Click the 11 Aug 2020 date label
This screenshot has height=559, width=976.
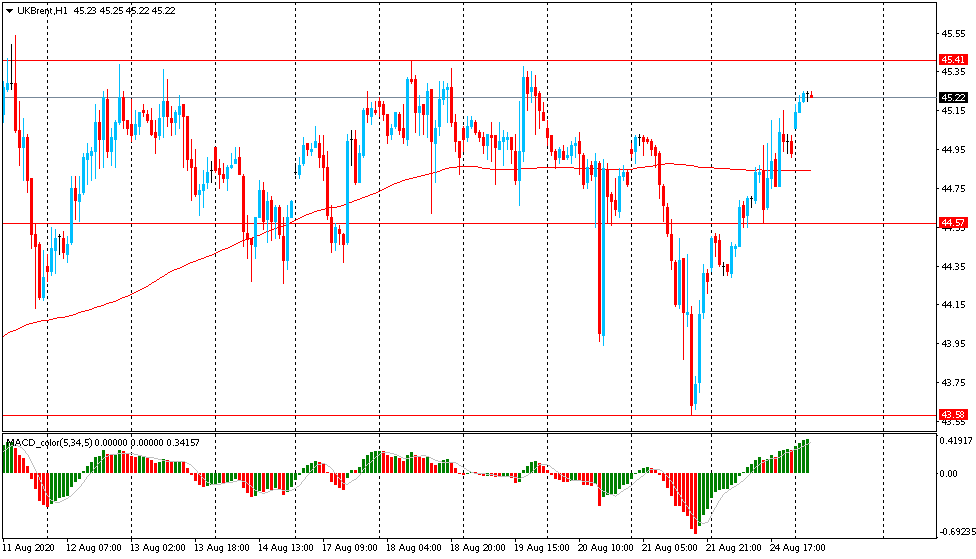30,548
